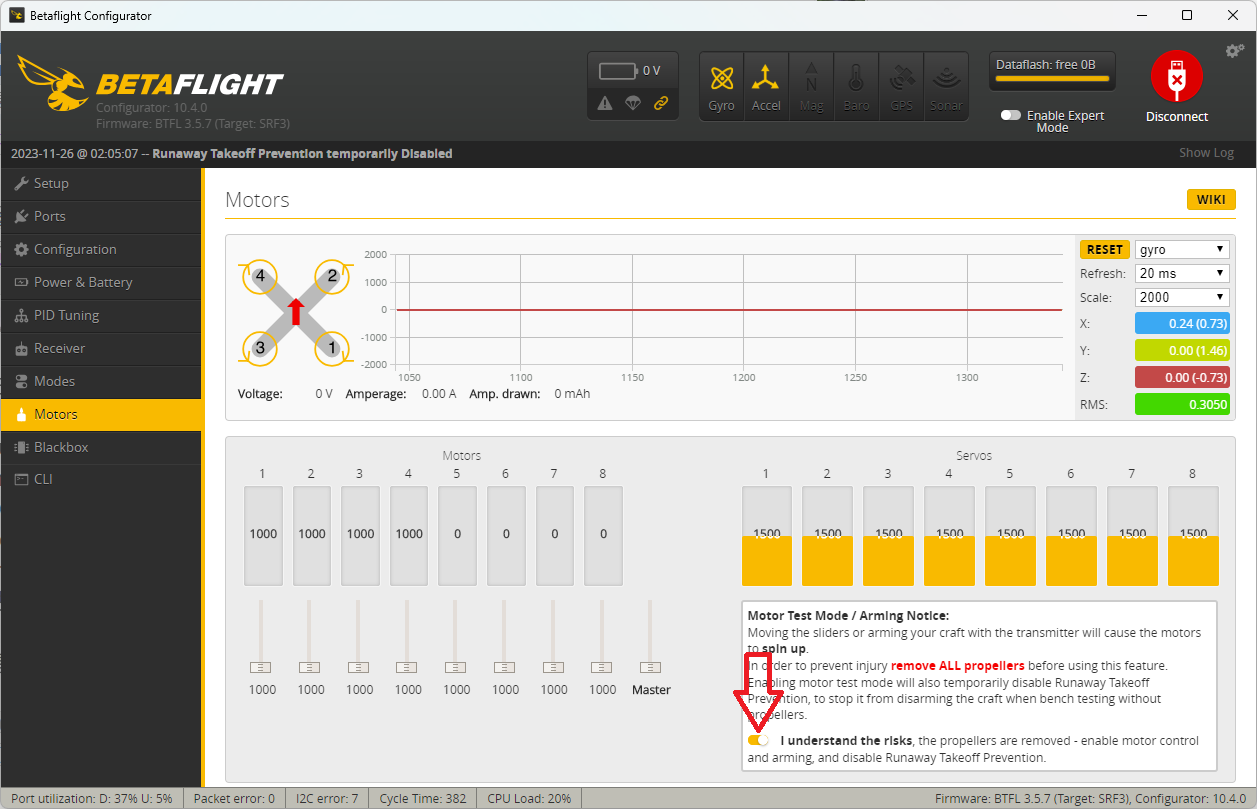Click motor 4 in the quad diagram
1257x809 pixels.
pos(260,276)
